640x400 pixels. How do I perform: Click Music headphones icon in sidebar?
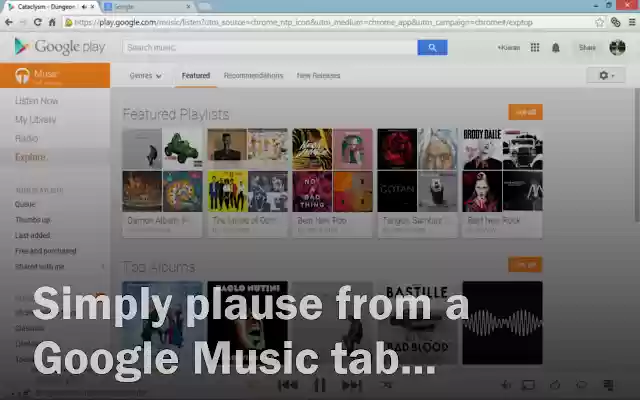[x=22, y=76]
